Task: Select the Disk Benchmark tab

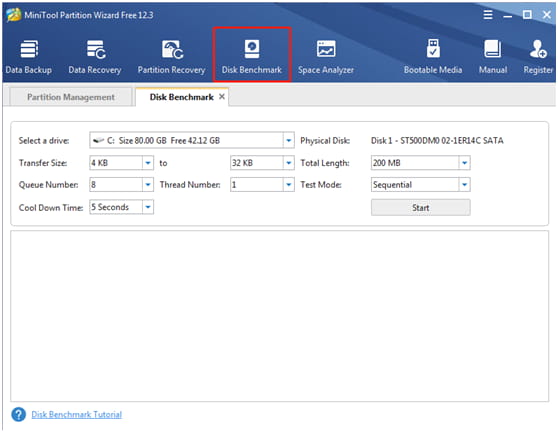Action: click(181, 97)
